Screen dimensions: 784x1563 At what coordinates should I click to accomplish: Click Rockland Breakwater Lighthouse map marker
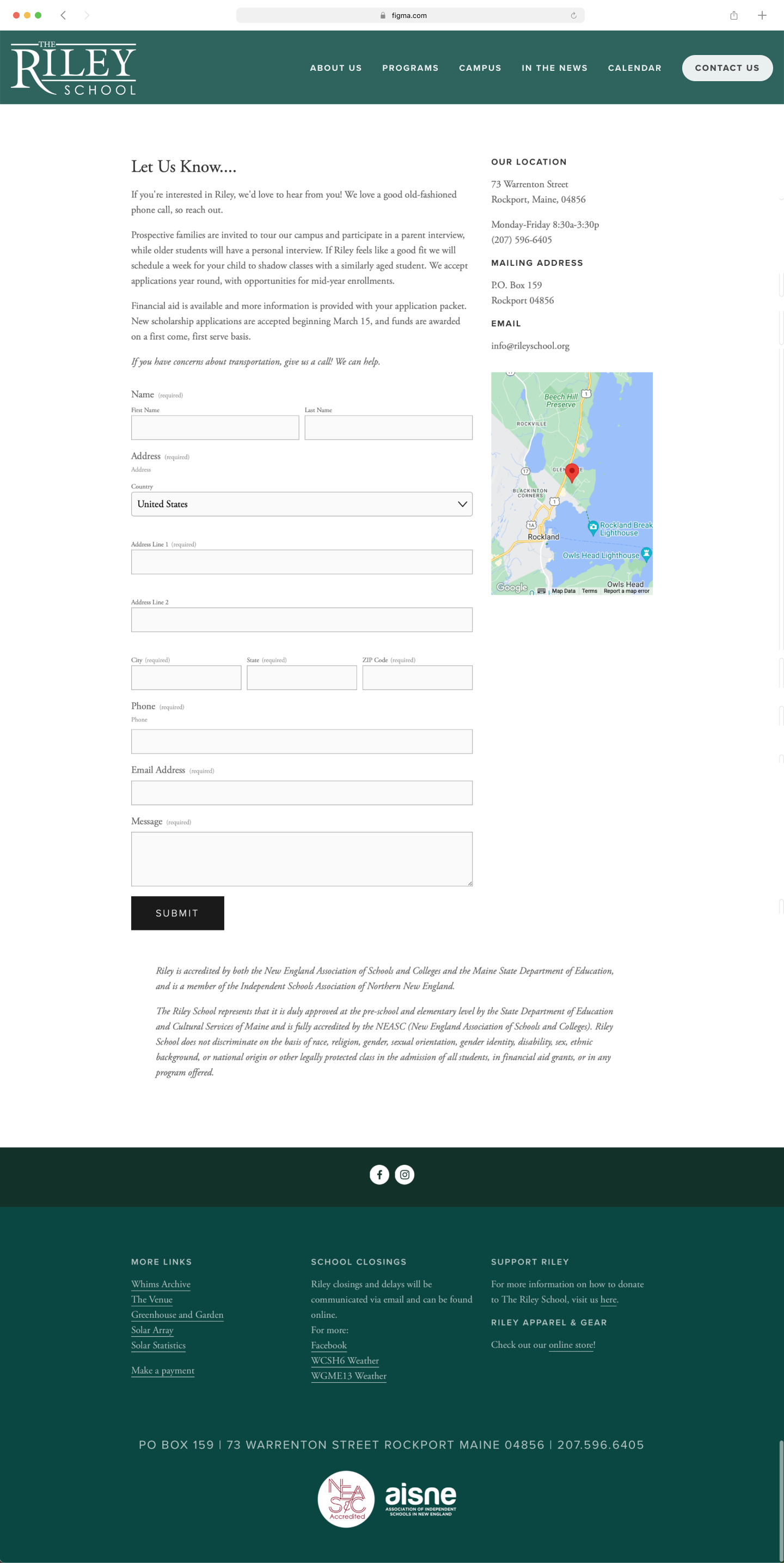click(593, 527)
